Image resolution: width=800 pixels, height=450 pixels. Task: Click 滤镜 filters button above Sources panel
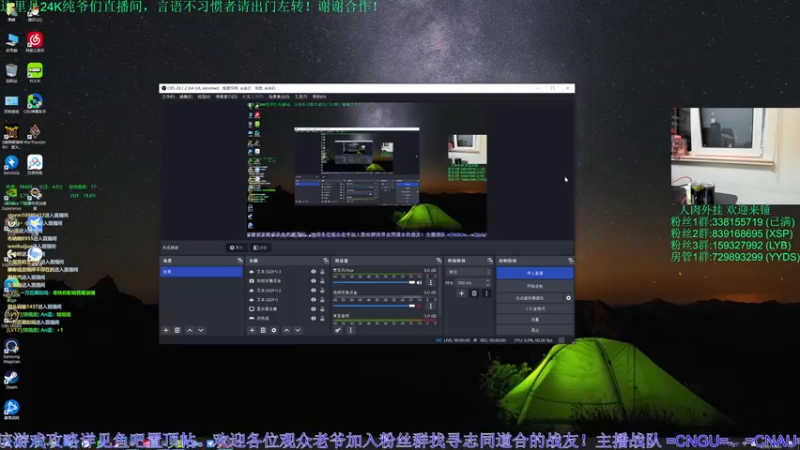click(260, 247)
